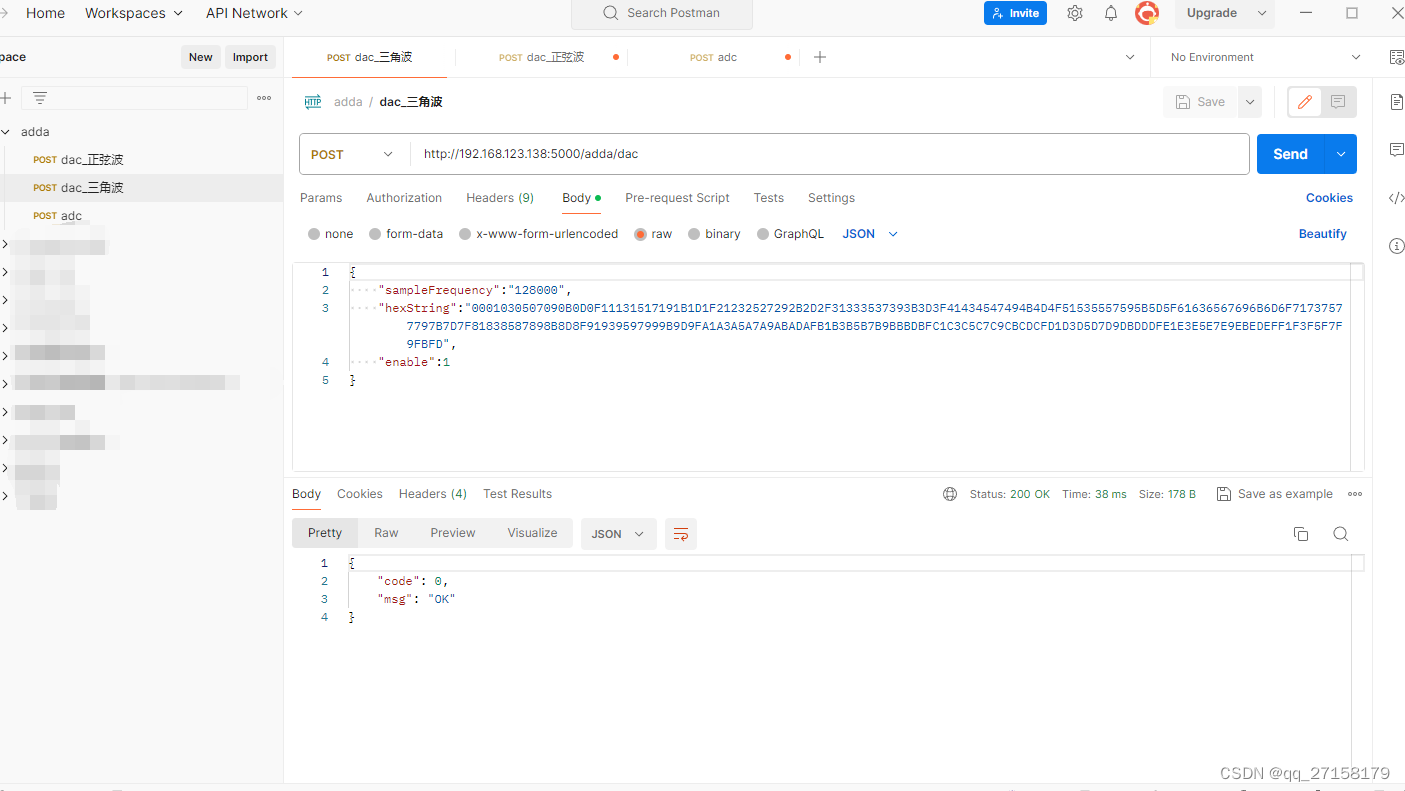This screenshot has width=1405, height=791.
Task: Copy the response body to clipboard
Action: point(1301,533)
